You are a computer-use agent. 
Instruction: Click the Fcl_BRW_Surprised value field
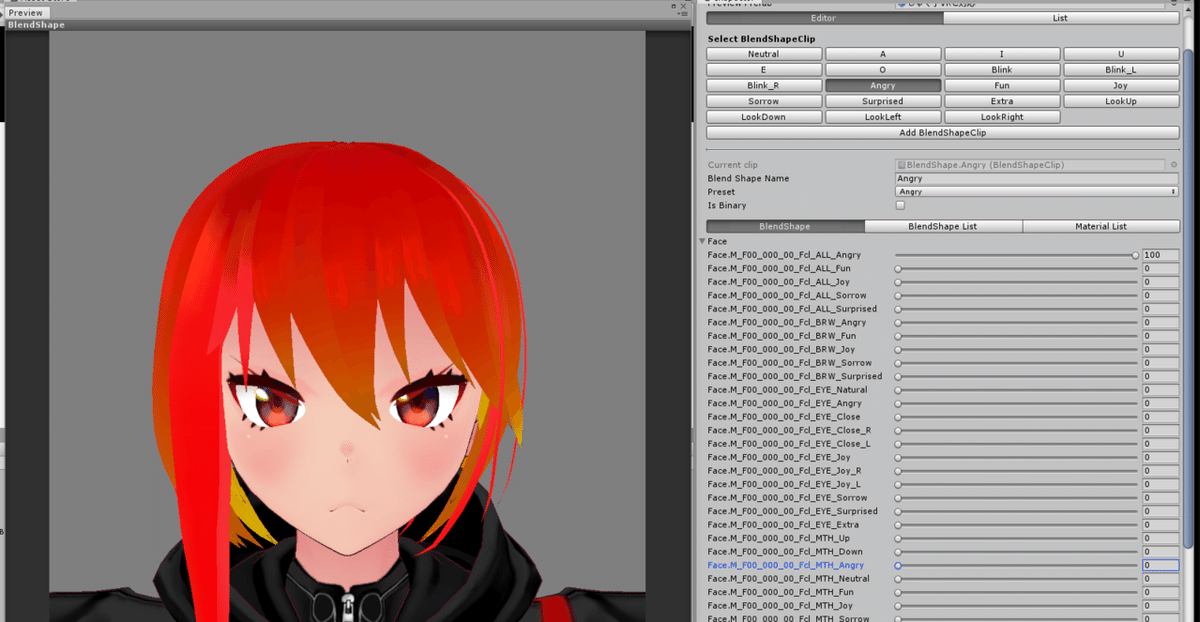point(1160,377)
